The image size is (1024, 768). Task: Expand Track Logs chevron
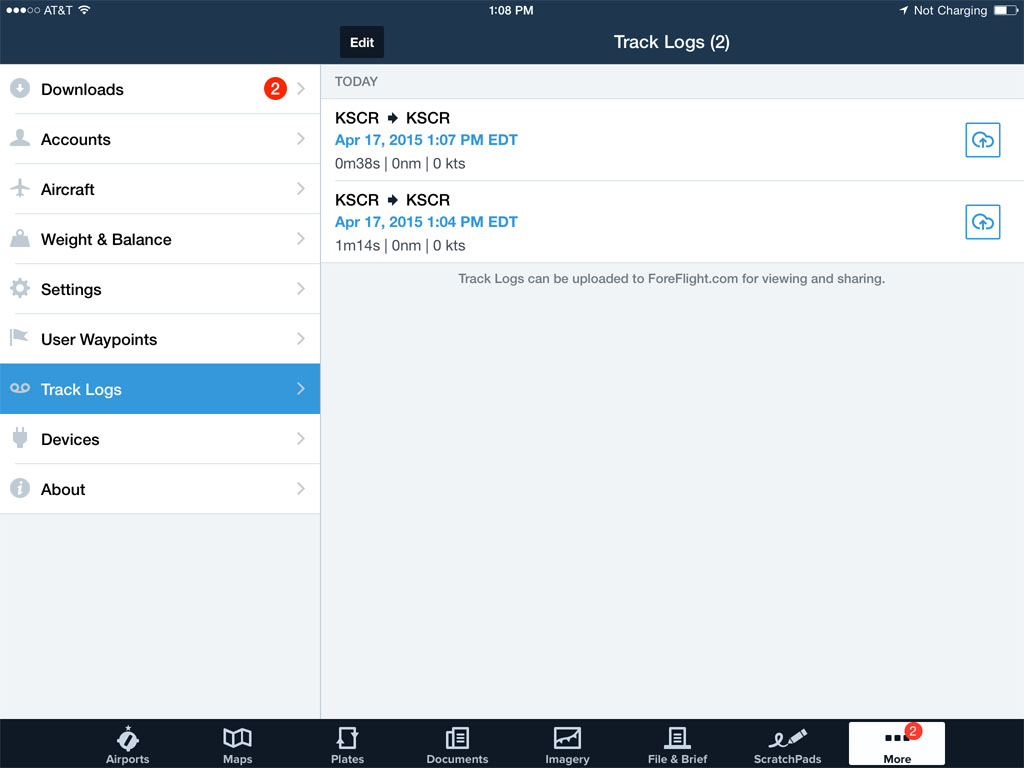click(300, 389)
